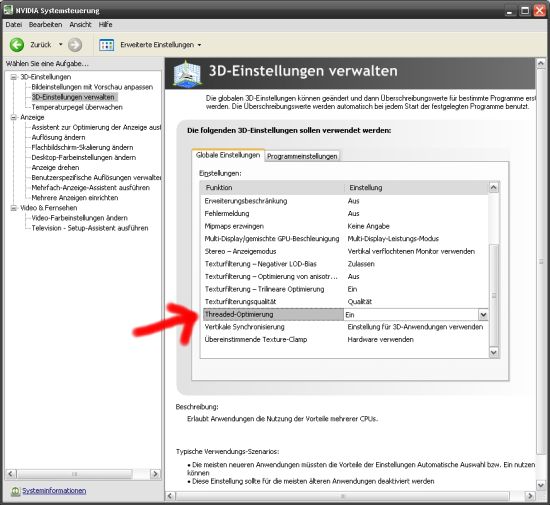Click the Einstellung column header
This screenshot has width=550, height=505.
click(x=416, y=188)
